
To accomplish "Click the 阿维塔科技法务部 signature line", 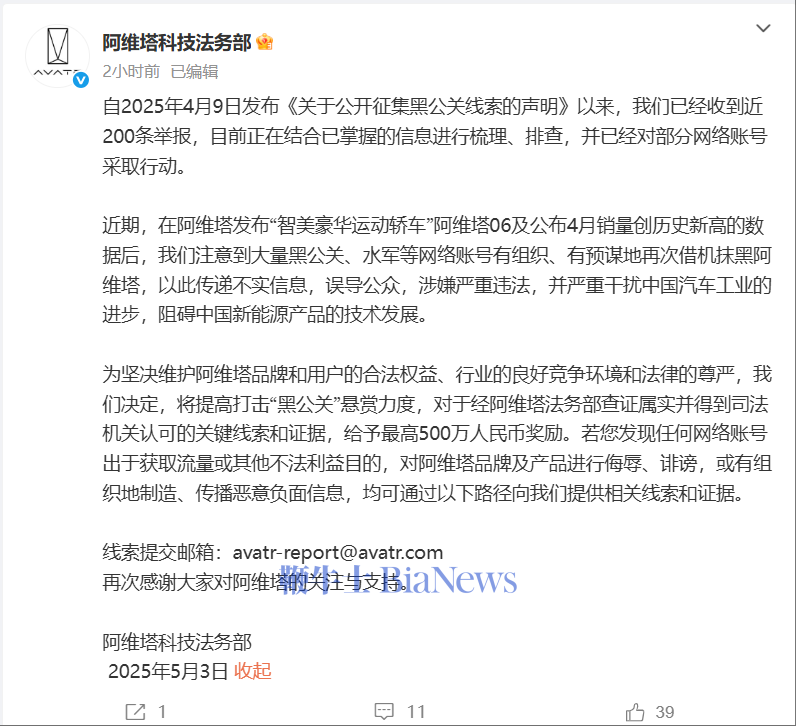I will [x=177, y=642].
